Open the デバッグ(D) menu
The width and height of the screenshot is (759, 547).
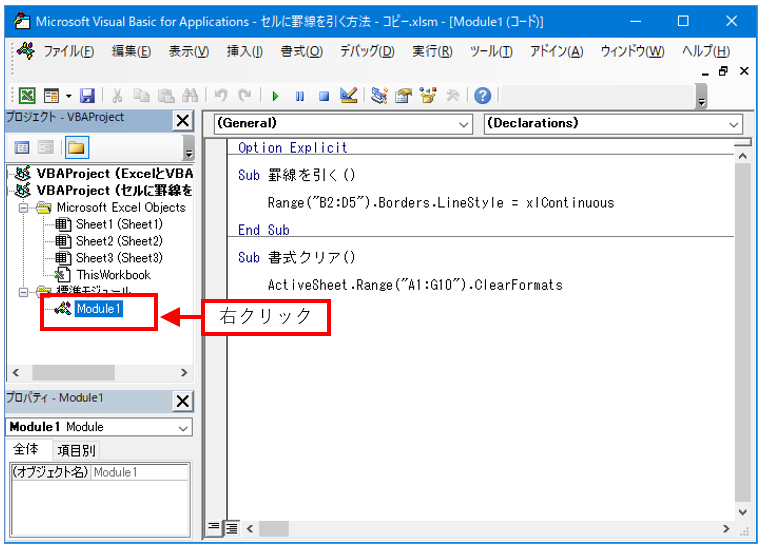(x=367, y=51)
